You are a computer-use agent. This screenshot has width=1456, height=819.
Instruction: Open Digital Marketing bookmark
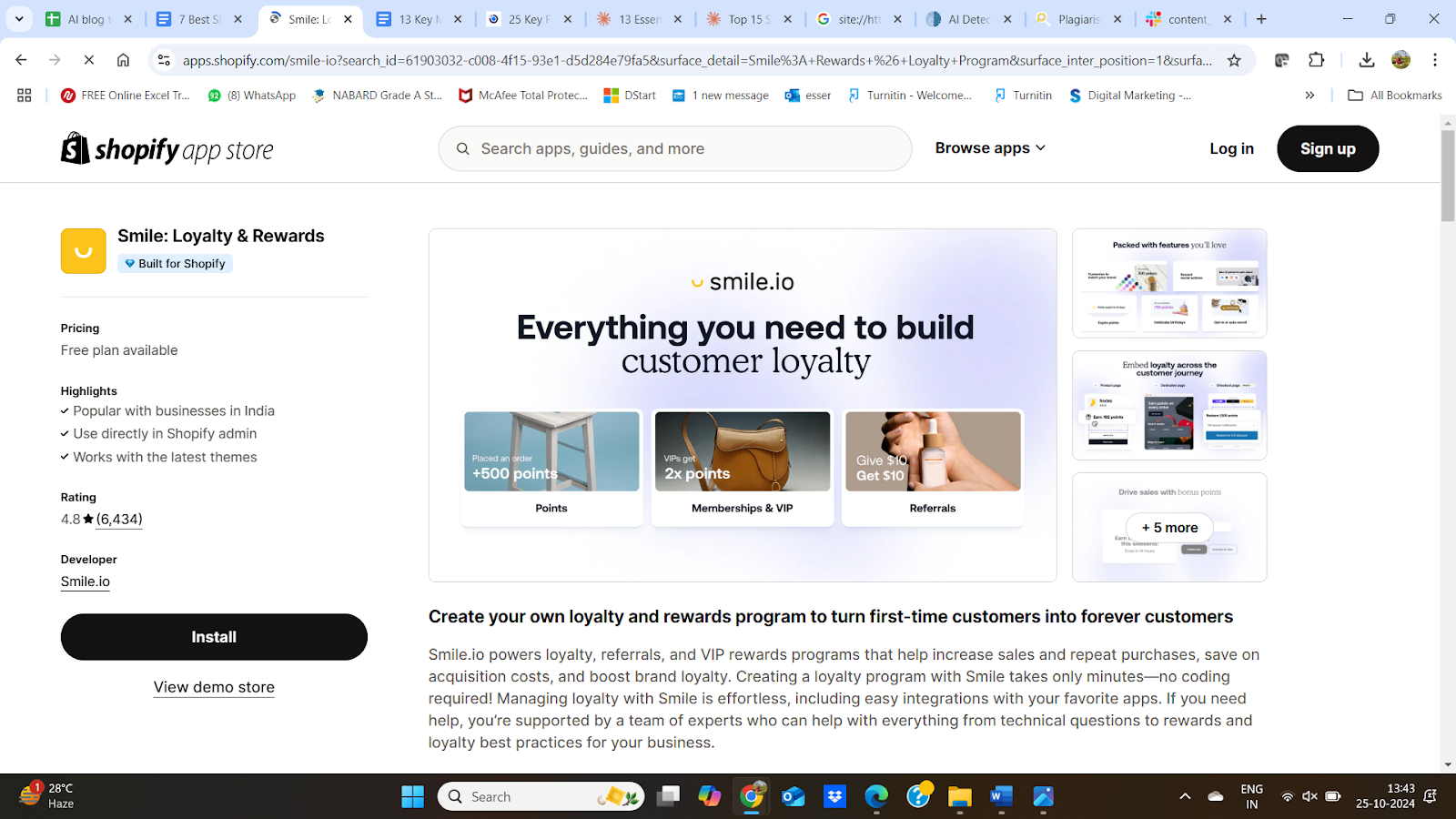1129,95
